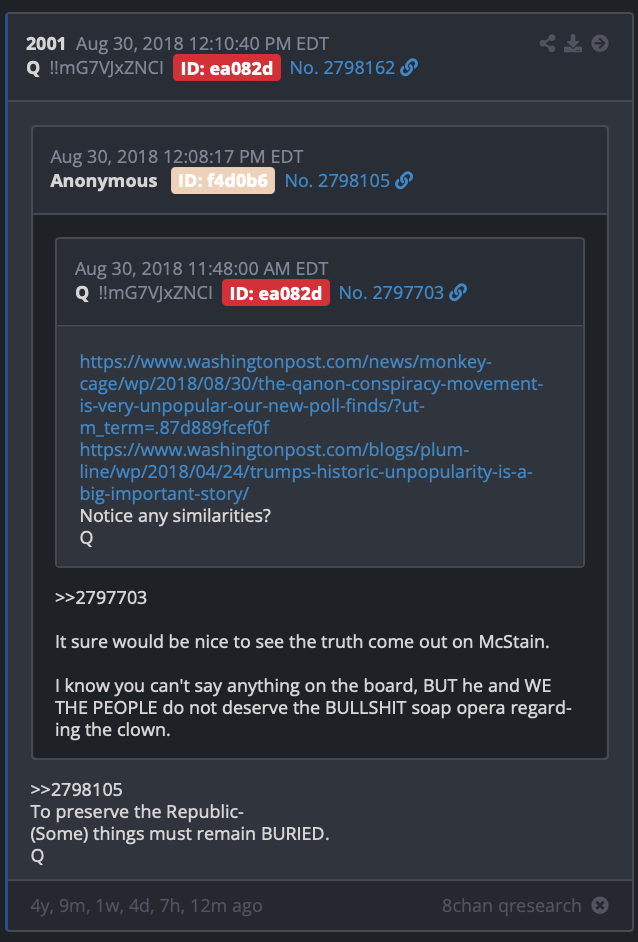
Task: Open post No. 2798105 link
Action: coord(338,180)
